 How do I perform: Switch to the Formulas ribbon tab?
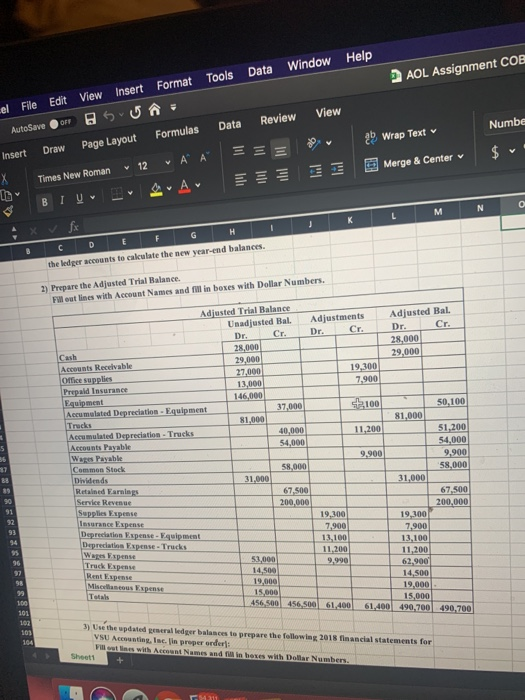pyautogui.click(x=177, y=133)
